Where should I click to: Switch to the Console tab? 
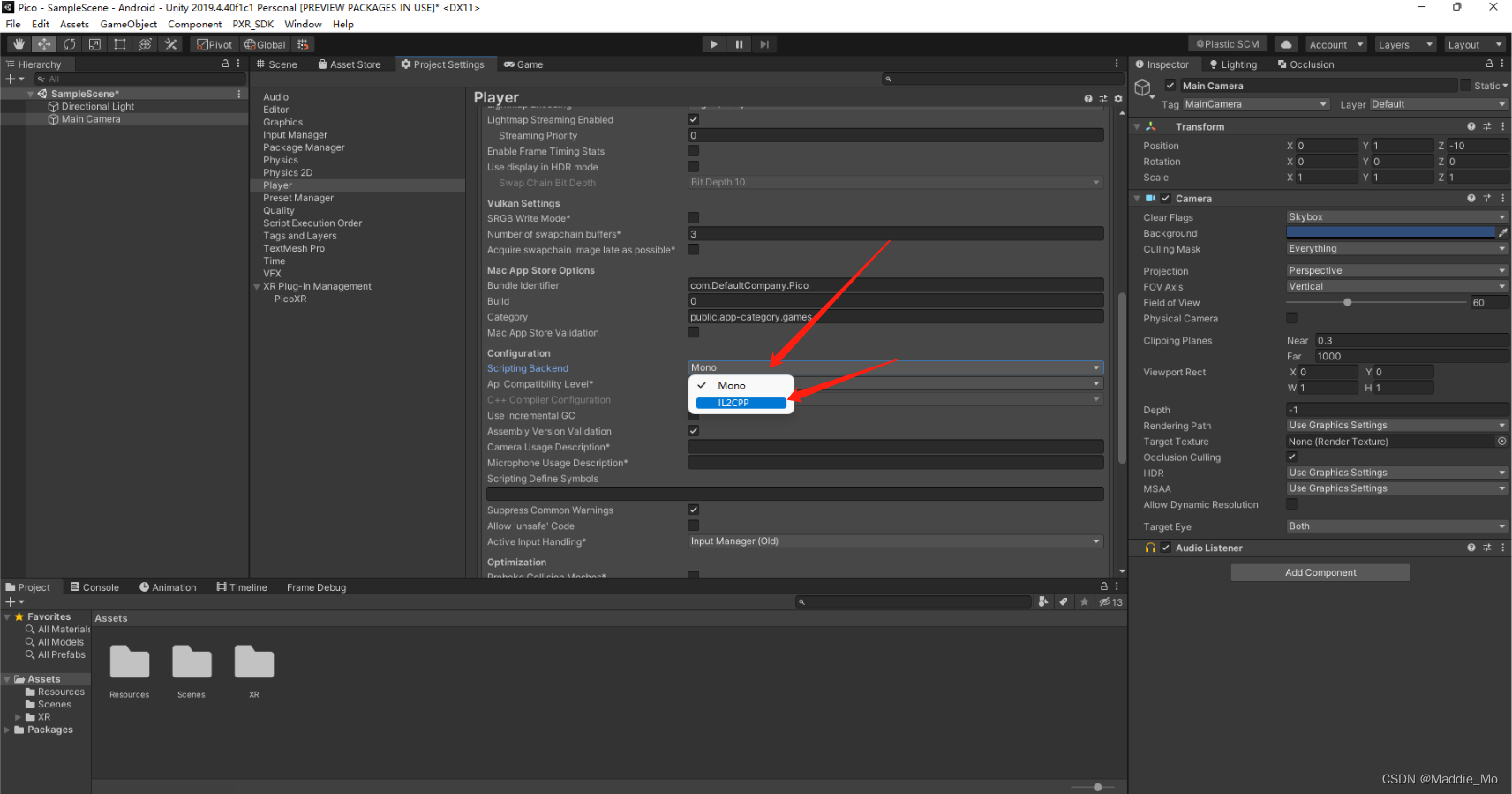click(94, 587)
